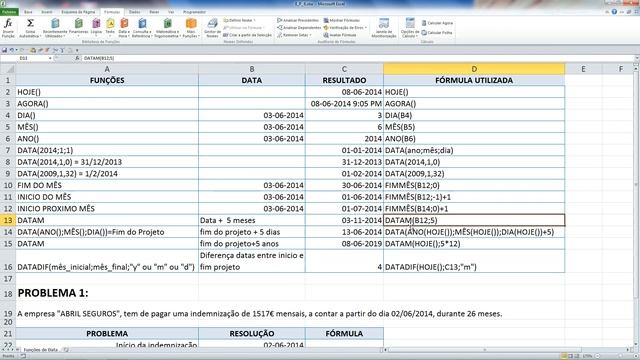The image size is (640, 360).
Task: Select the 'PROBLEMA 1:' heading cell
Action: (107, 293)
